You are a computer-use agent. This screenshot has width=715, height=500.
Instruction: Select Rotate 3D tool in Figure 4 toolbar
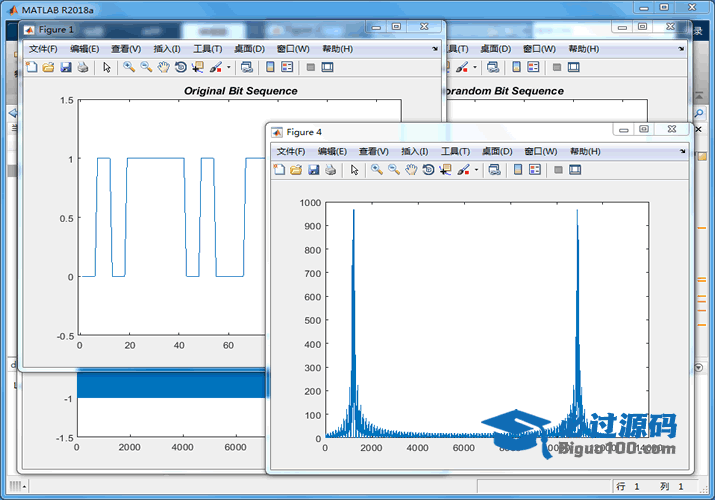click(428, 170)
